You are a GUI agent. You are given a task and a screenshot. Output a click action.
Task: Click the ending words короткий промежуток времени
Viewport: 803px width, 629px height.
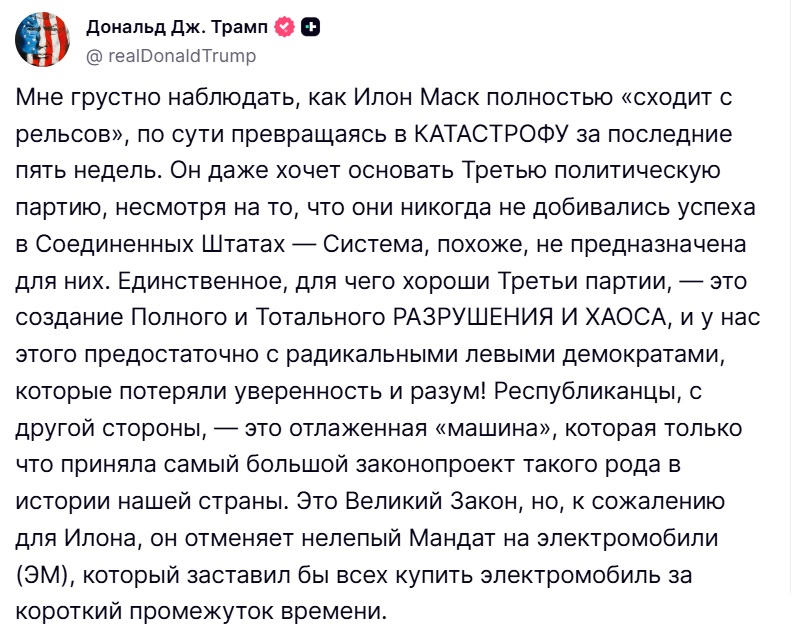click(x=200, y=612)
